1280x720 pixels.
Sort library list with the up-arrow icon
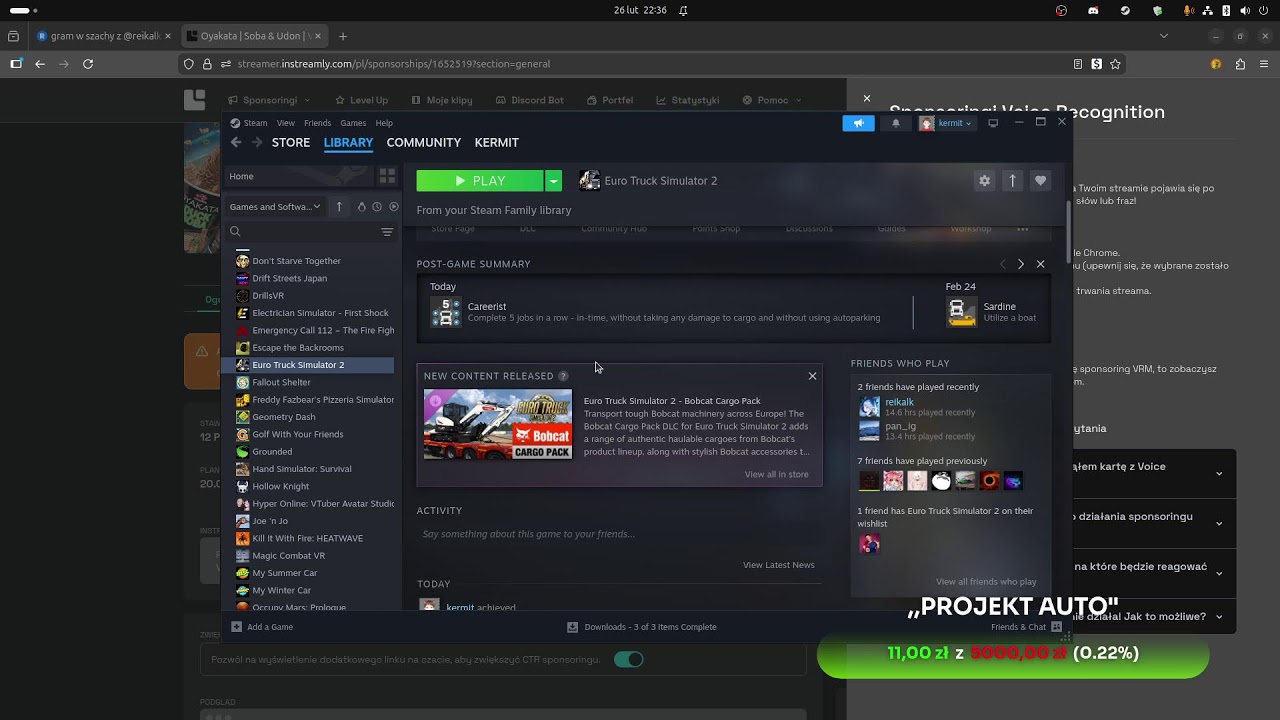[x=339, y=207]
